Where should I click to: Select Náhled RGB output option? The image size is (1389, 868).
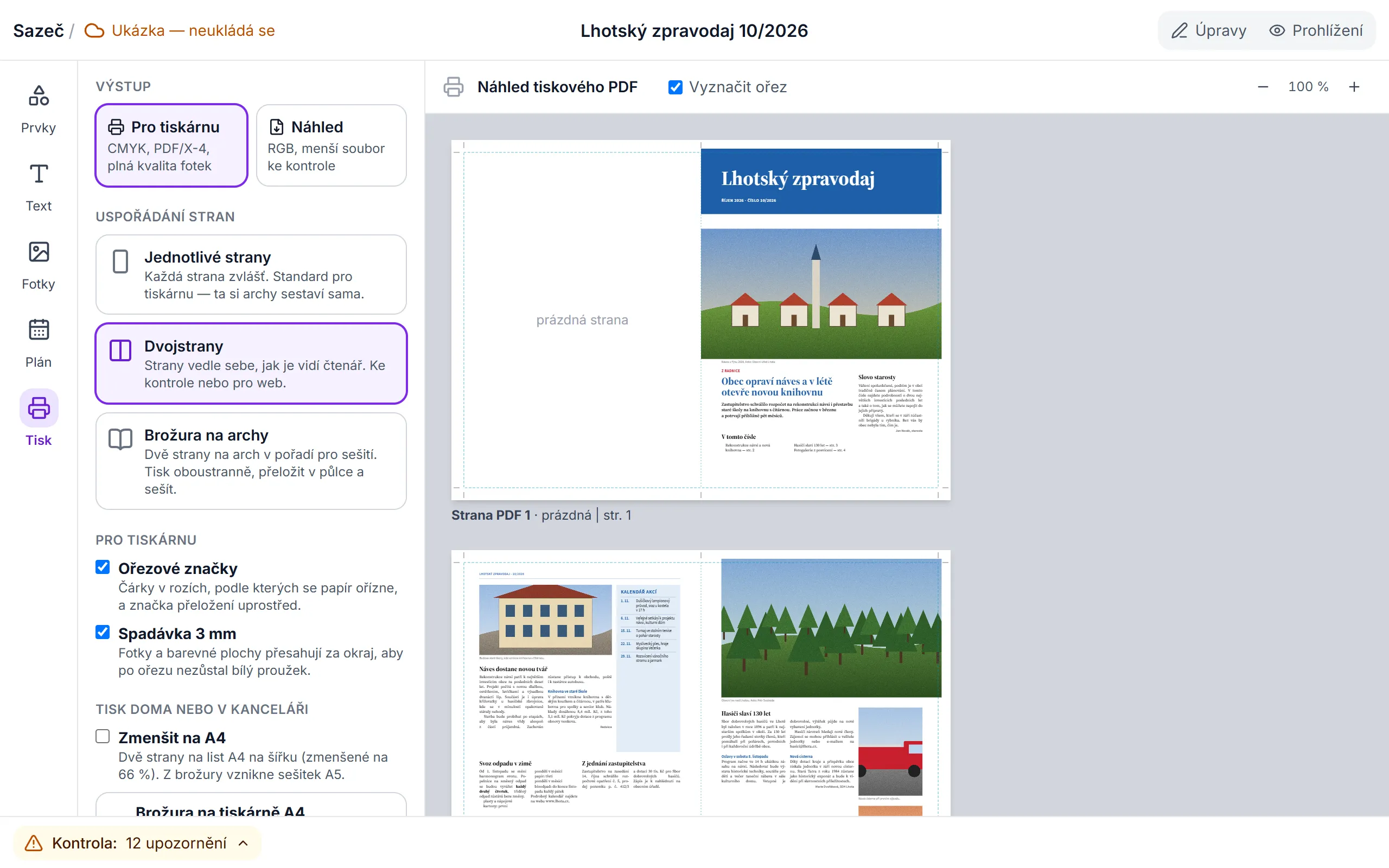coord(331,145)
